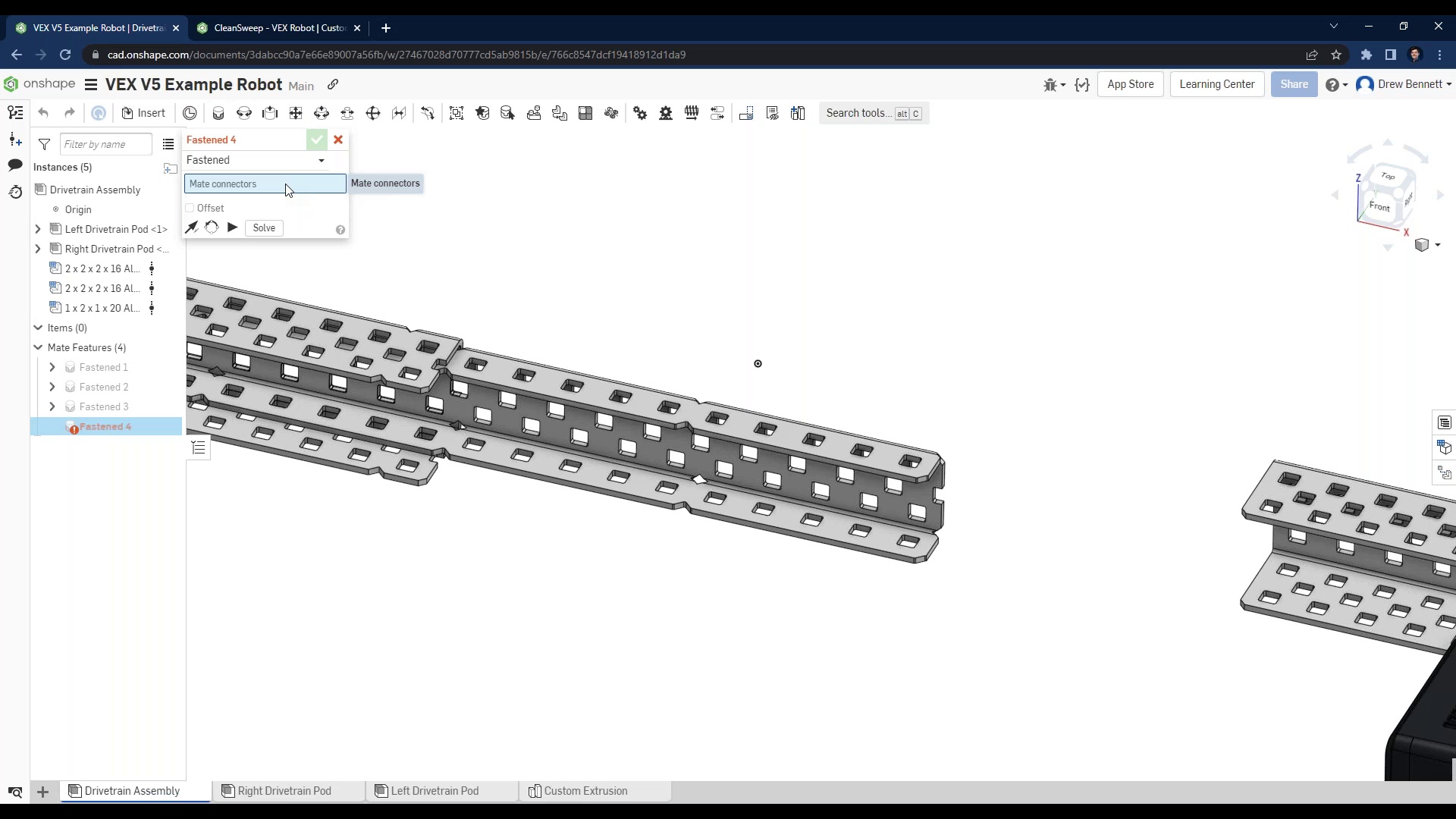1456x819 pixels.
Task: Select the Ball mate tool
Action: 373,113
